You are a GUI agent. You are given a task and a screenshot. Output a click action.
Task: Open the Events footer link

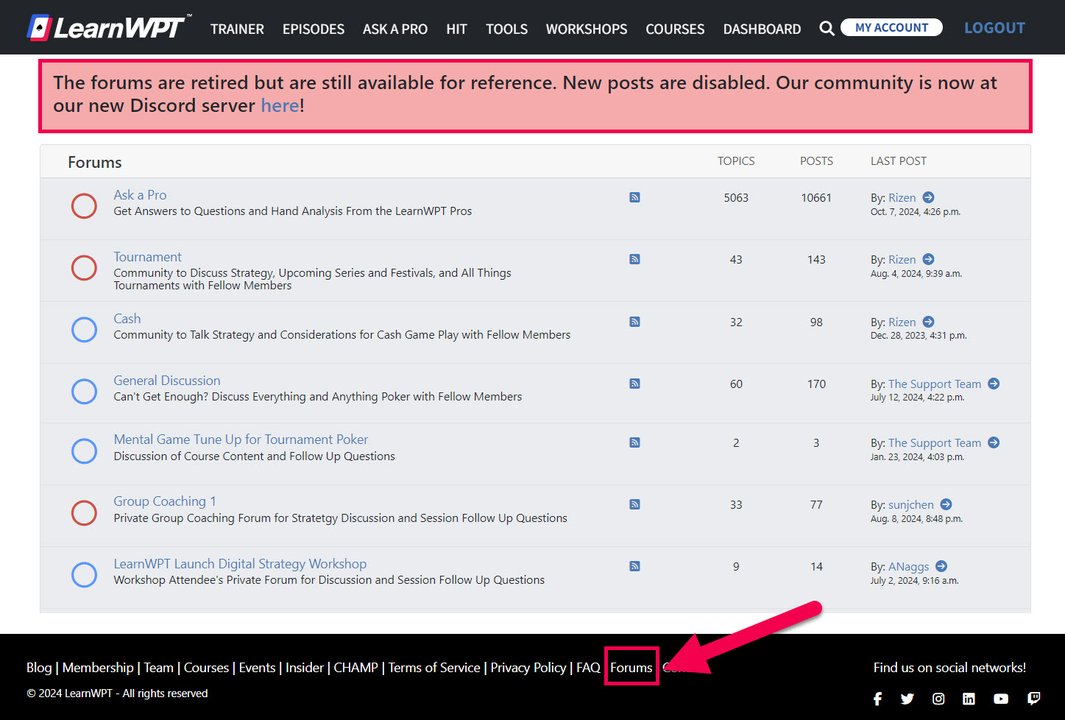pos(257,668)
